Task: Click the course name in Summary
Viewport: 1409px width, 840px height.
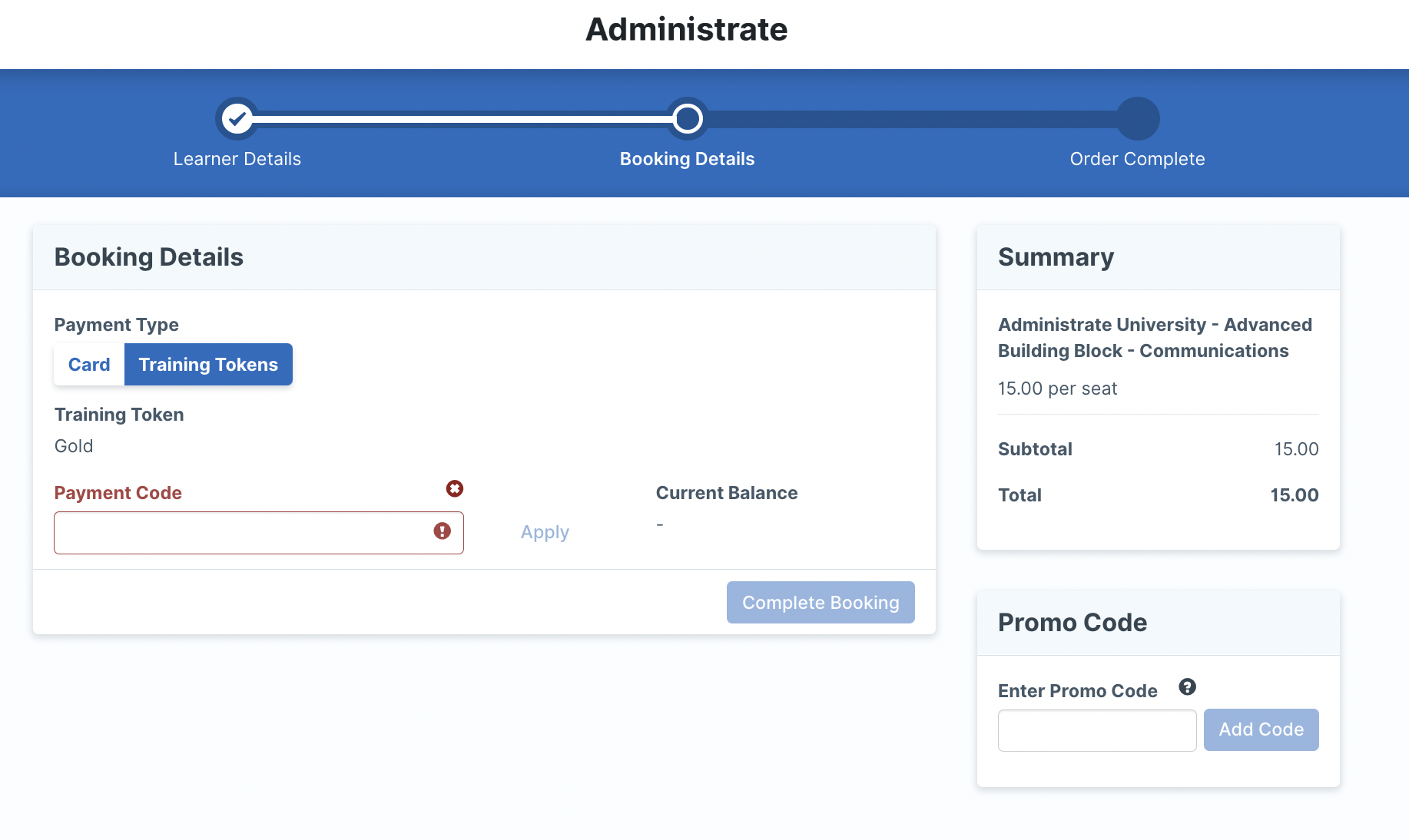Action: pos(1155,338)
